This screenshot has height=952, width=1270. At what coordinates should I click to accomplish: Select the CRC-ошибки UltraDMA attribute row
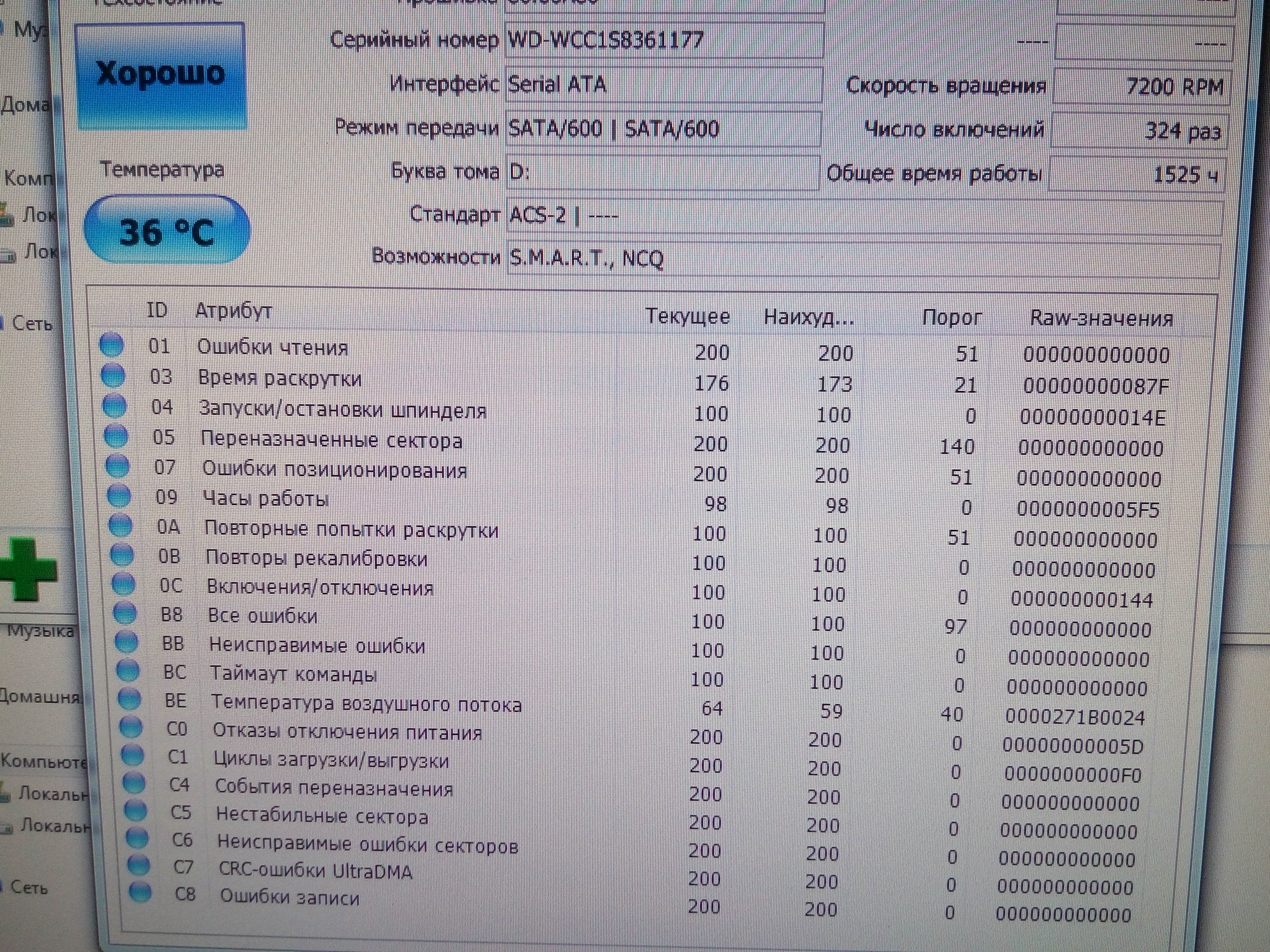pyautogui.click(x=316, y=870)
